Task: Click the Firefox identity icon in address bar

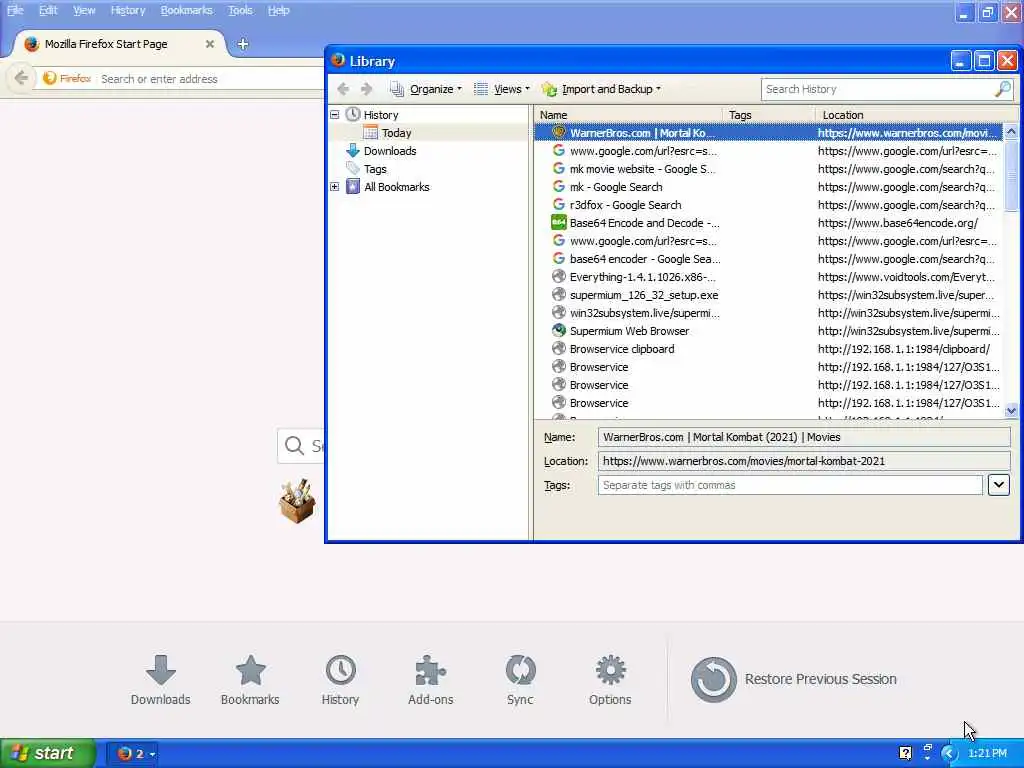Action: pyautogui.click(x=66, y=78)
